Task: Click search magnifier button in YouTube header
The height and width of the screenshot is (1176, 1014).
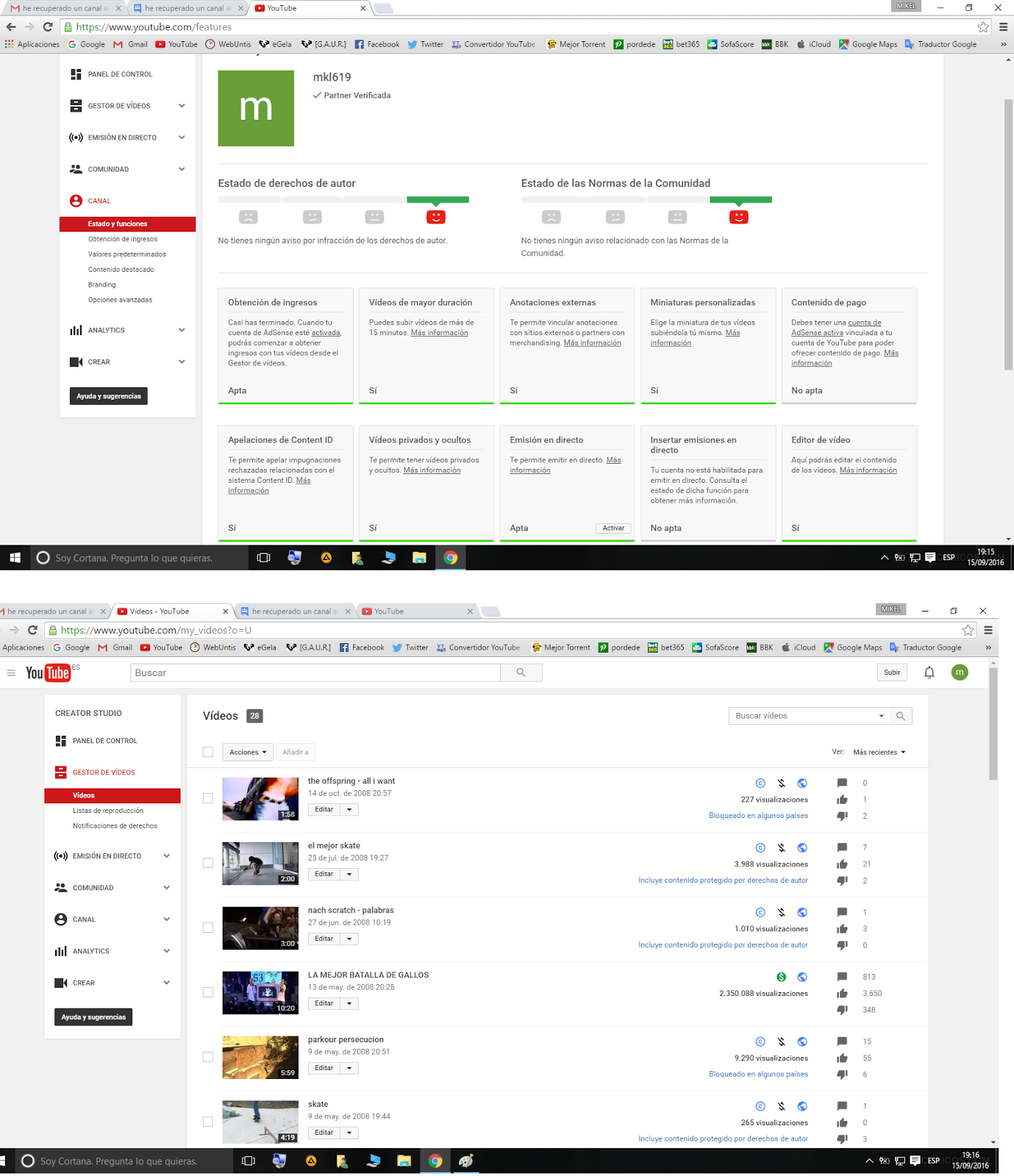Action: click(521, 673)
